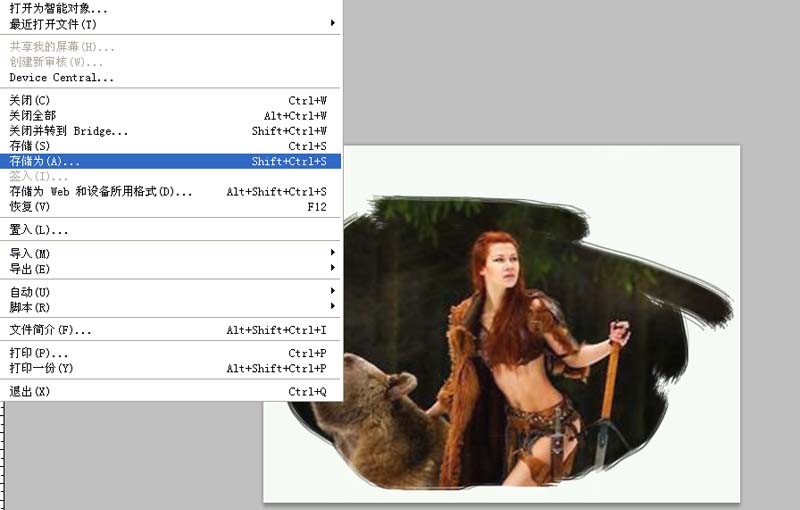Choose 关闭全部 menu item
This screenshot has height=510, width=800.
coord(33,116)
